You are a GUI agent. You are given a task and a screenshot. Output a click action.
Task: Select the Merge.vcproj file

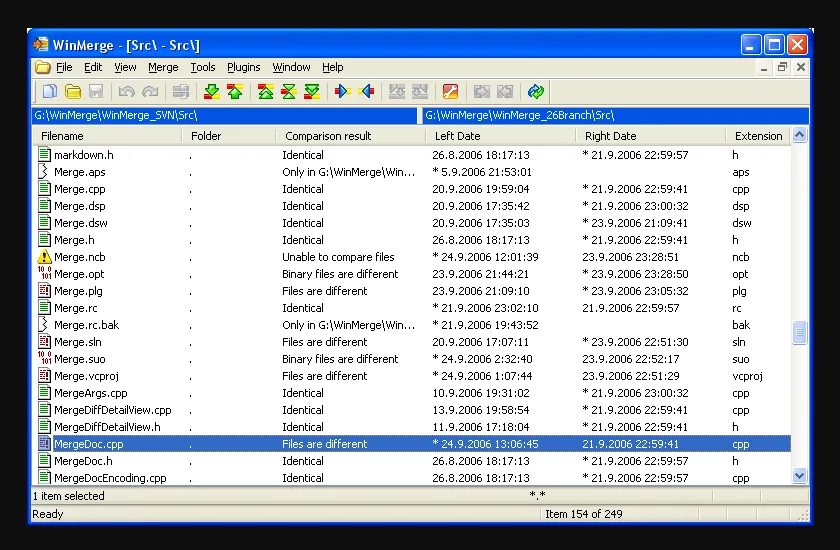click(86, 376)
